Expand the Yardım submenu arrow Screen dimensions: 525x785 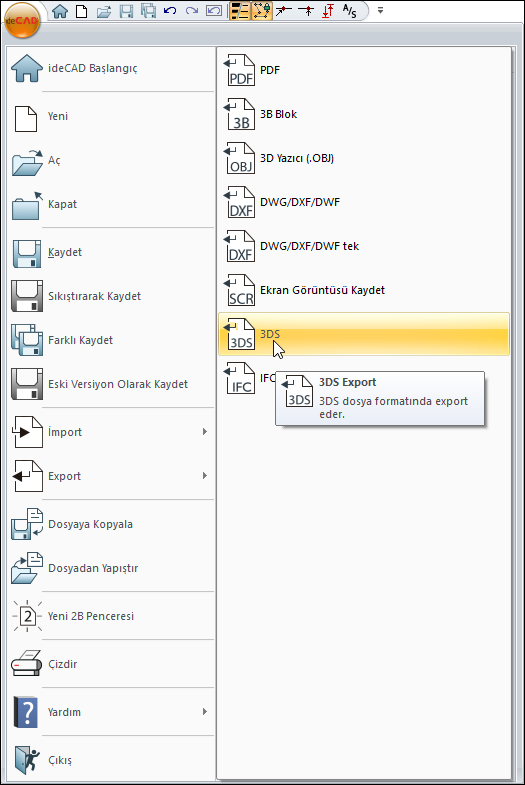205,711
